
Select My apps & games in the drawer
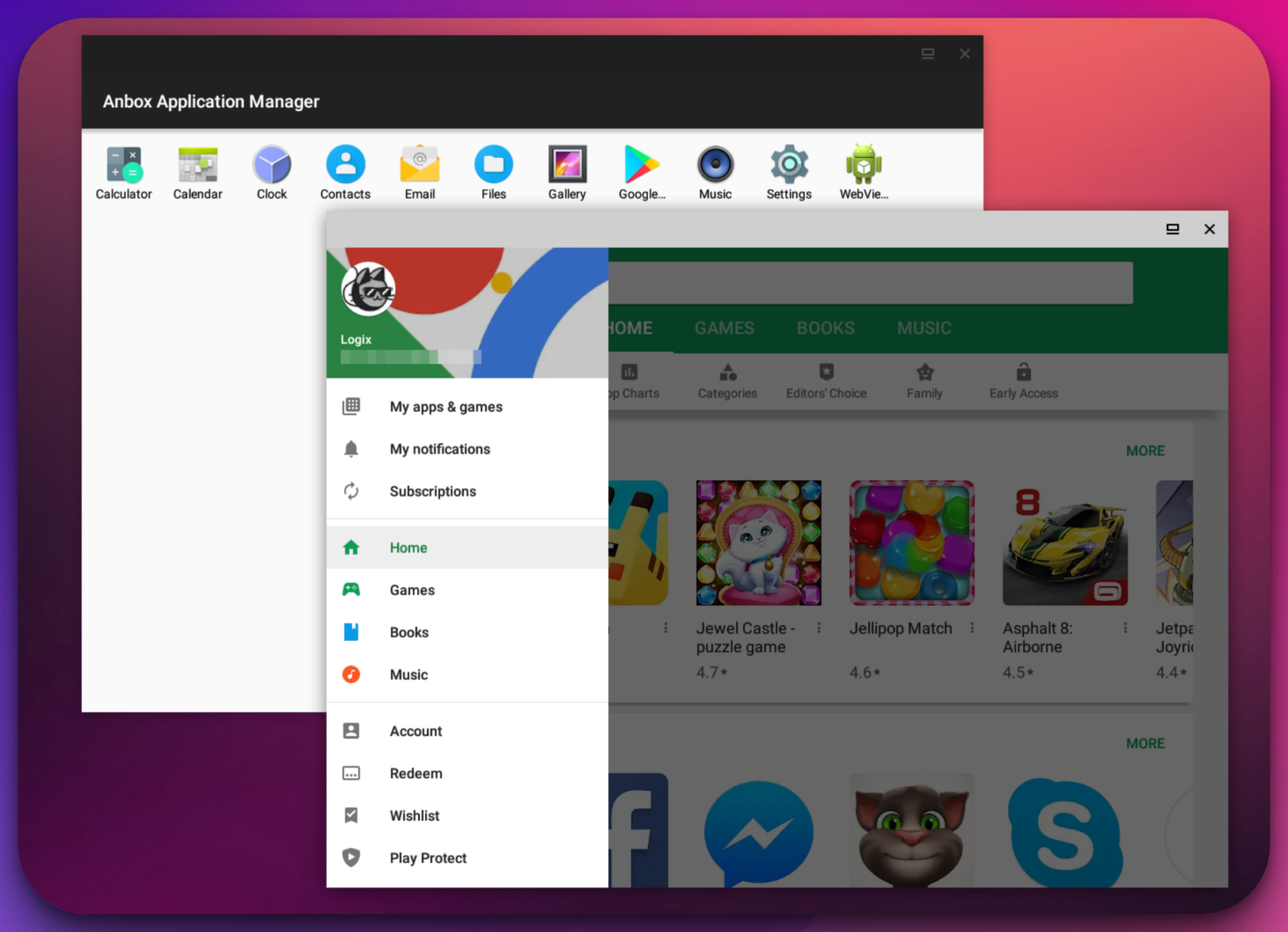446,407
